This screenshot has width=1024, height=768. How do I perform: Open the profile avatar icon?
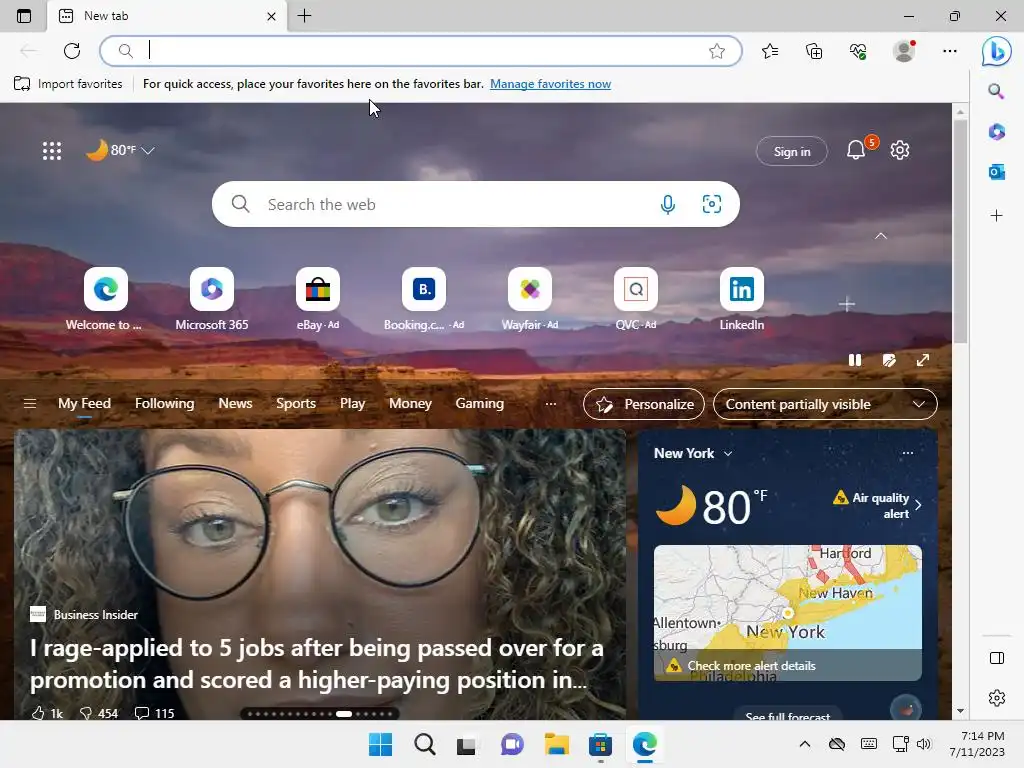point(904,51)
